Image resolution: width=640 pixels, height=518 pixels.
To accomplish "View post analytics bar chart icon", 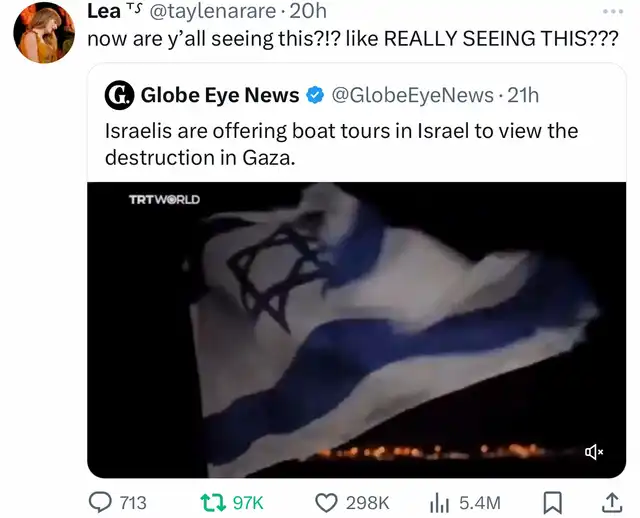I will [x=439, y=503].
